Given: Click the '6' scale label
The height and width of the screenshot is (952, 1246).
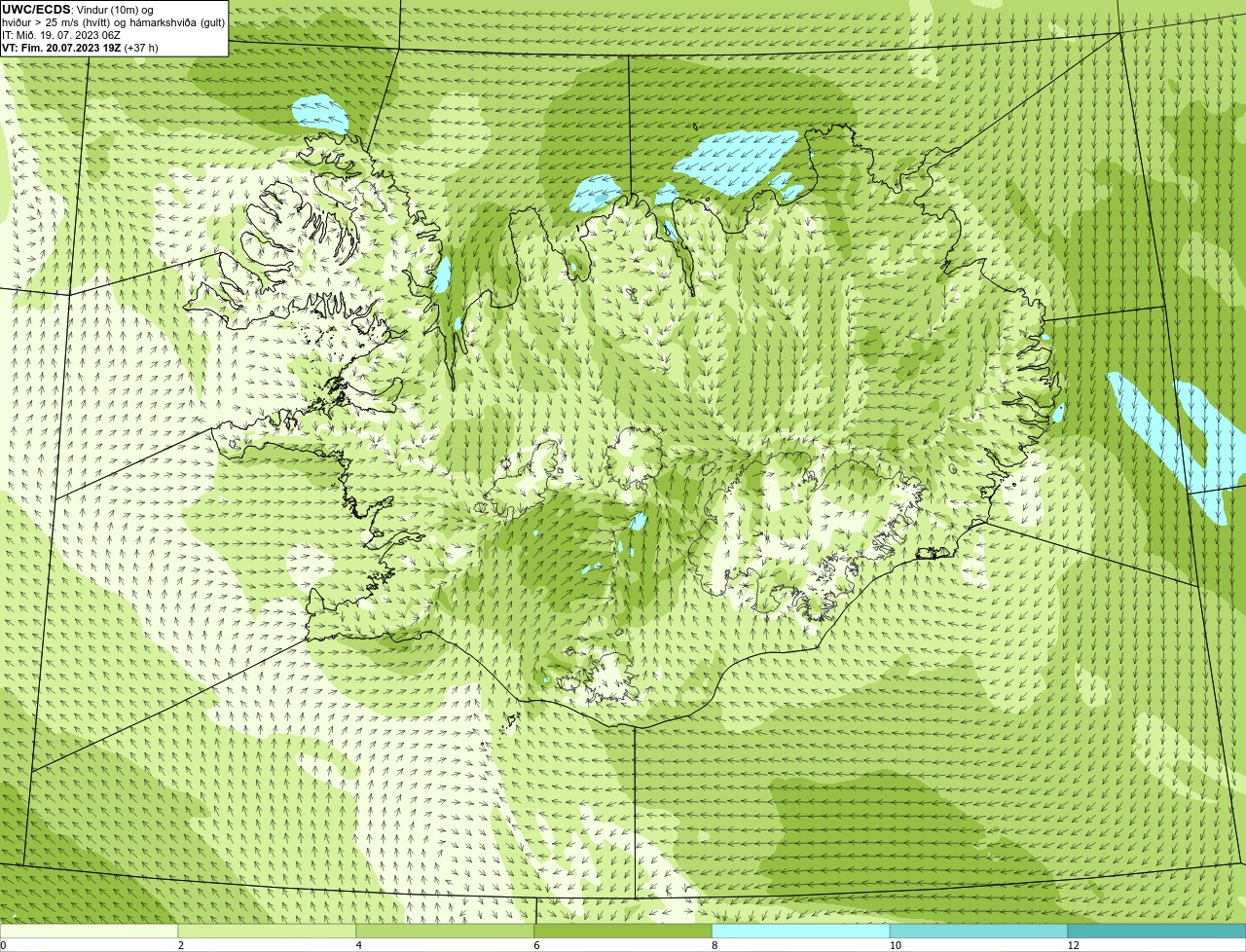Looking at the screenshot, I should pos(536,945).
